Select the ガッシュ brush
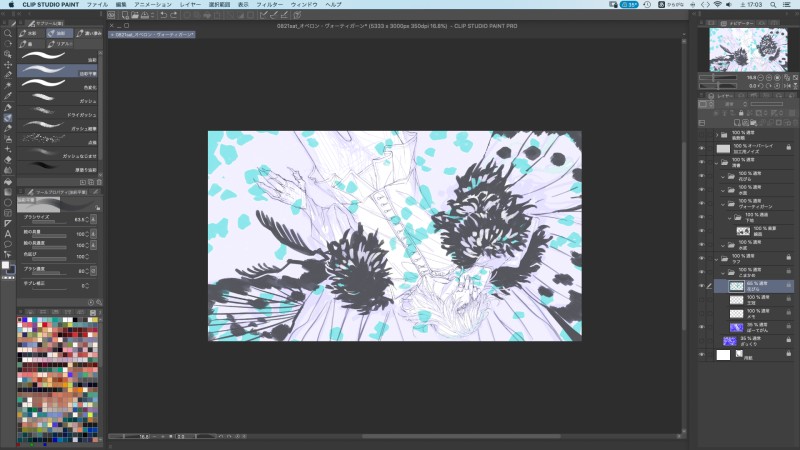Image resolution: width=800 pixels, height=450 pixels. tap(59, 97)
